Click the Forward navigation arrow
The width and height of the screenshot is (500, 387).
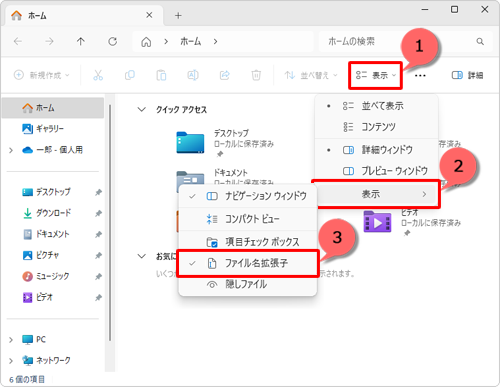(49, 41)
